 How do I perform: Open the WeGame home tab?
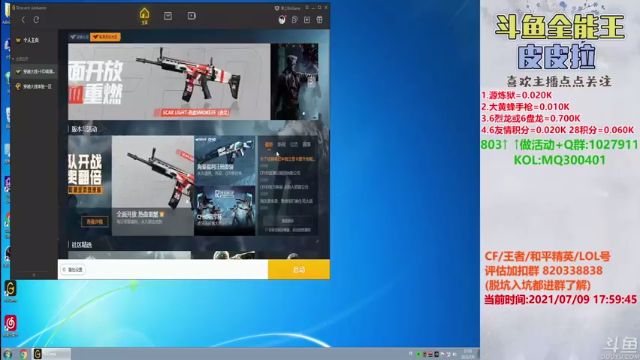coord(144,16)
